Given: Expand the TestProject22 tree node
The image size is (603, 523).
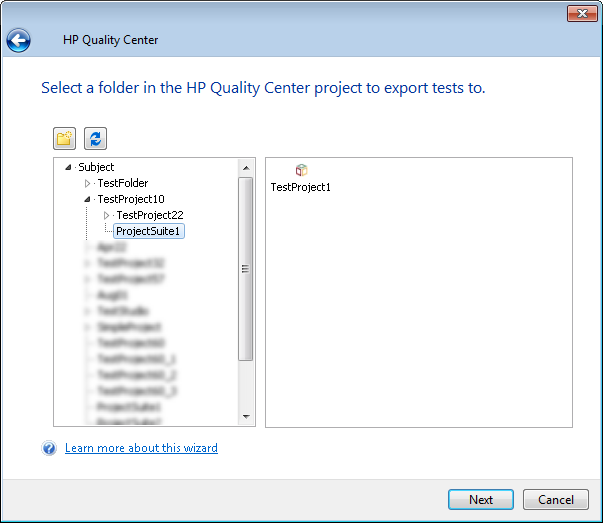Looking at the screenshot, I should click(107, 215).
